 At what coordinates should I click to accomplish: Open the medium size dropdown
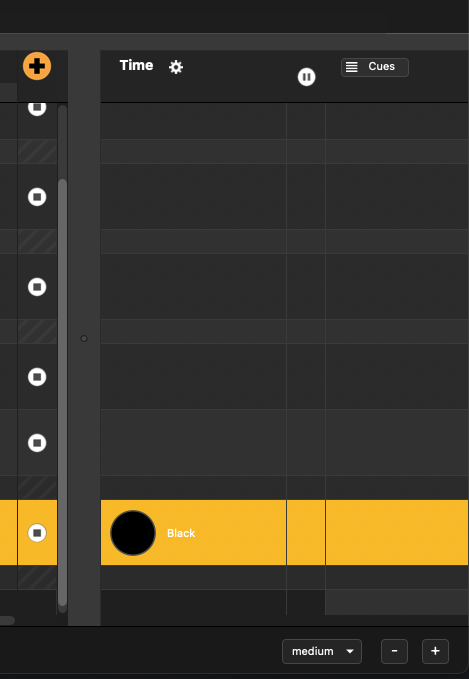[x=322, y=651]
